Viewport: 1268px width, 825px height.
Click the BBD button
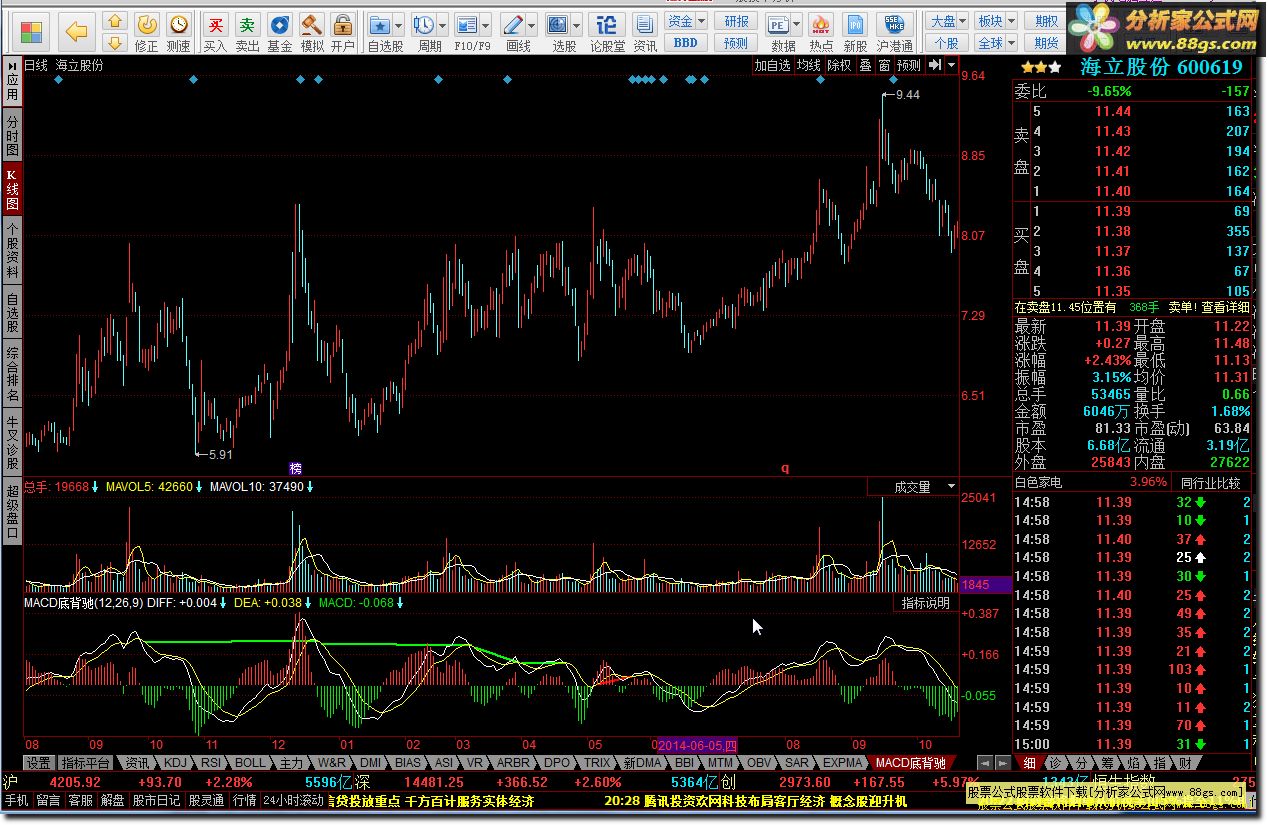point(686,43)
